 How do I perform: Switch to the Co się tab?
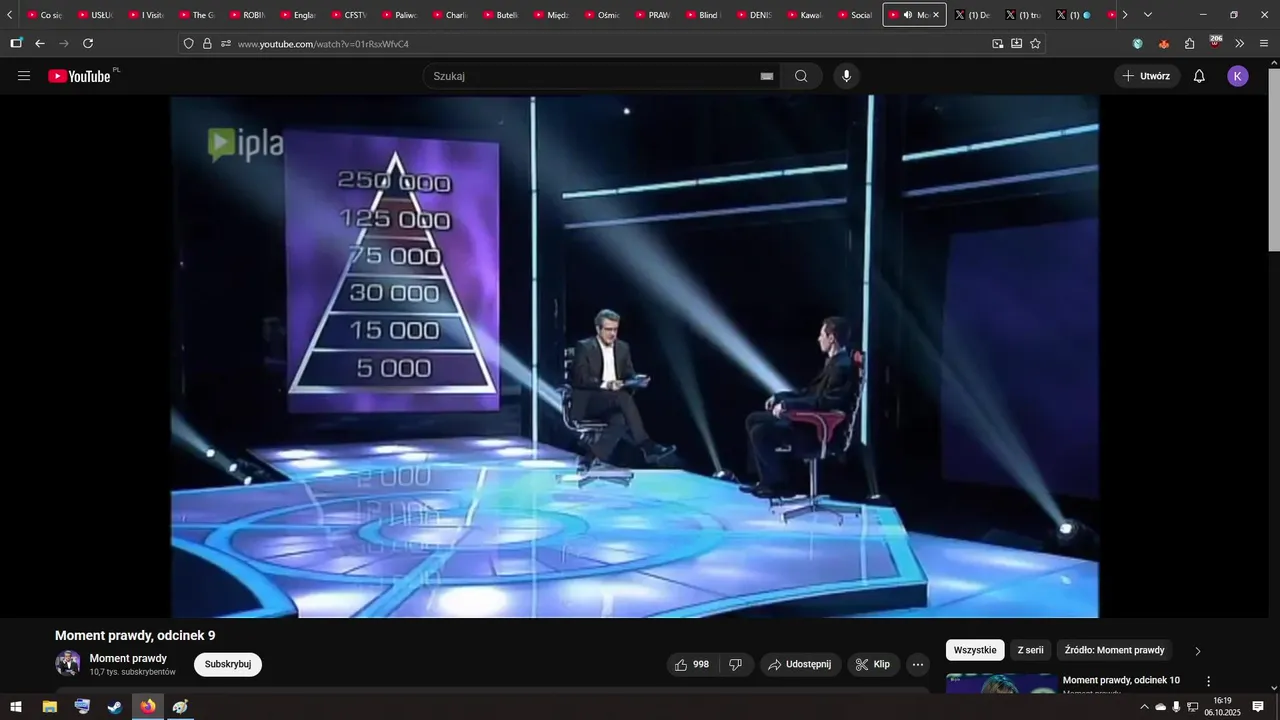[x=46, y=15]
